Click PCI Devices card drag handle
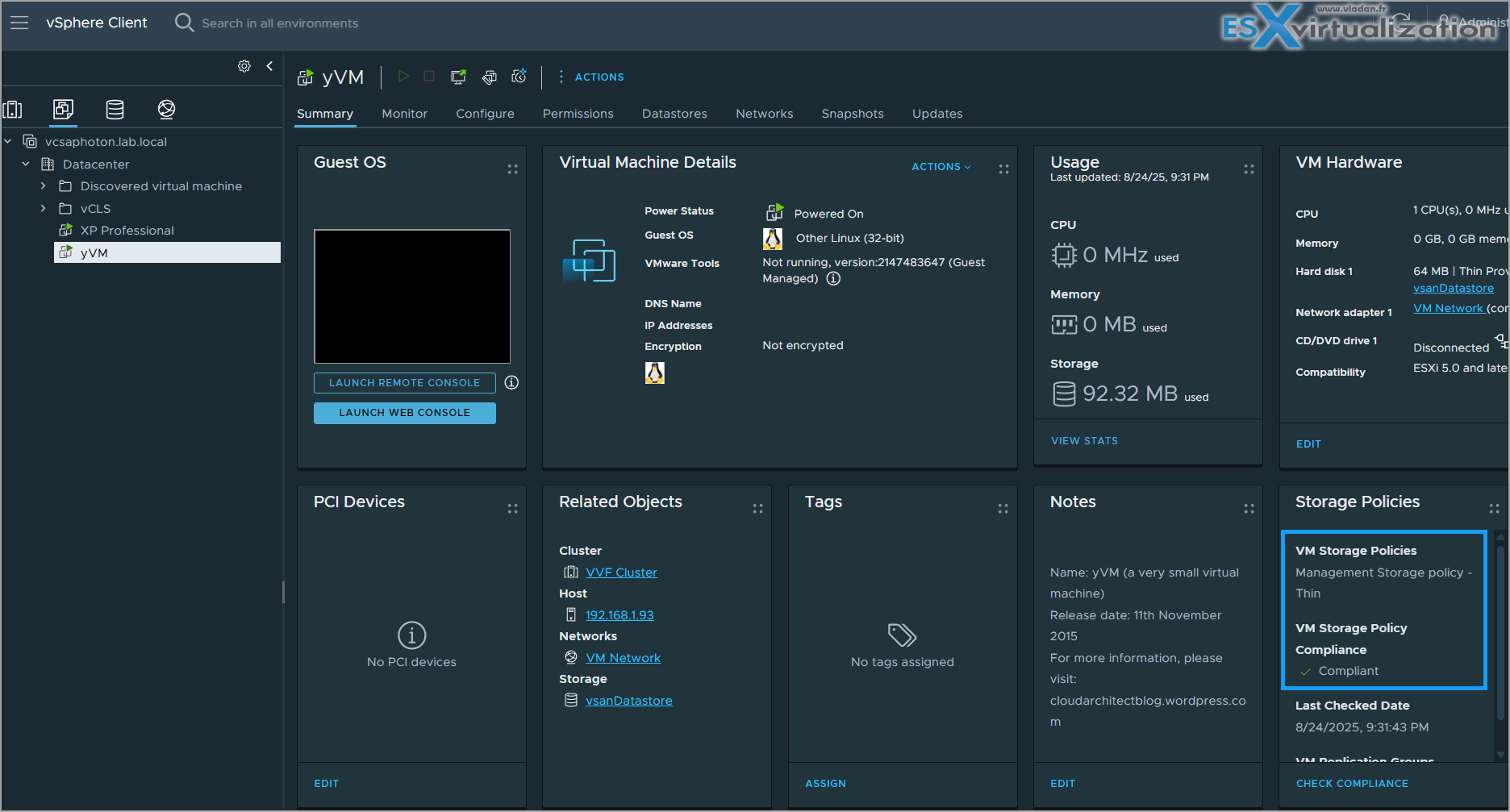The image size is (1510, 812). 512,509
